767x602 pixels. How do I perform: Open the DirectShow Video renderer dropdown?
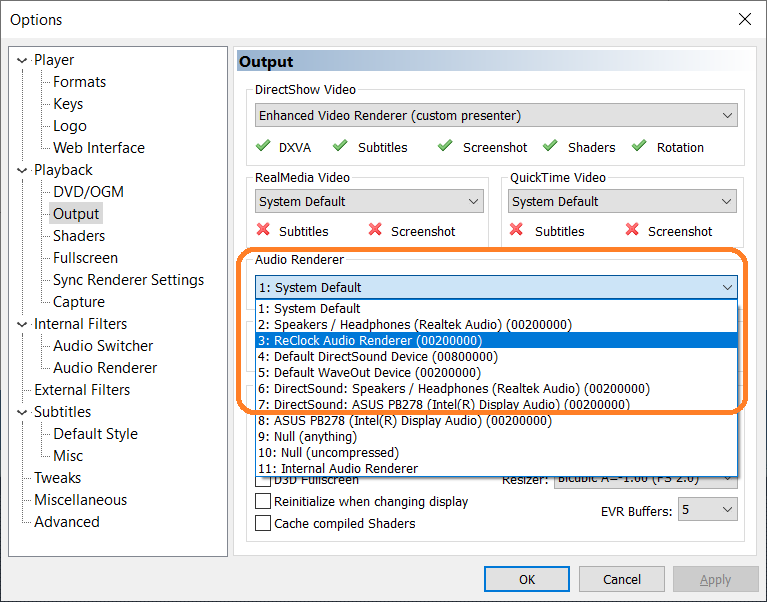click(496, 116)
